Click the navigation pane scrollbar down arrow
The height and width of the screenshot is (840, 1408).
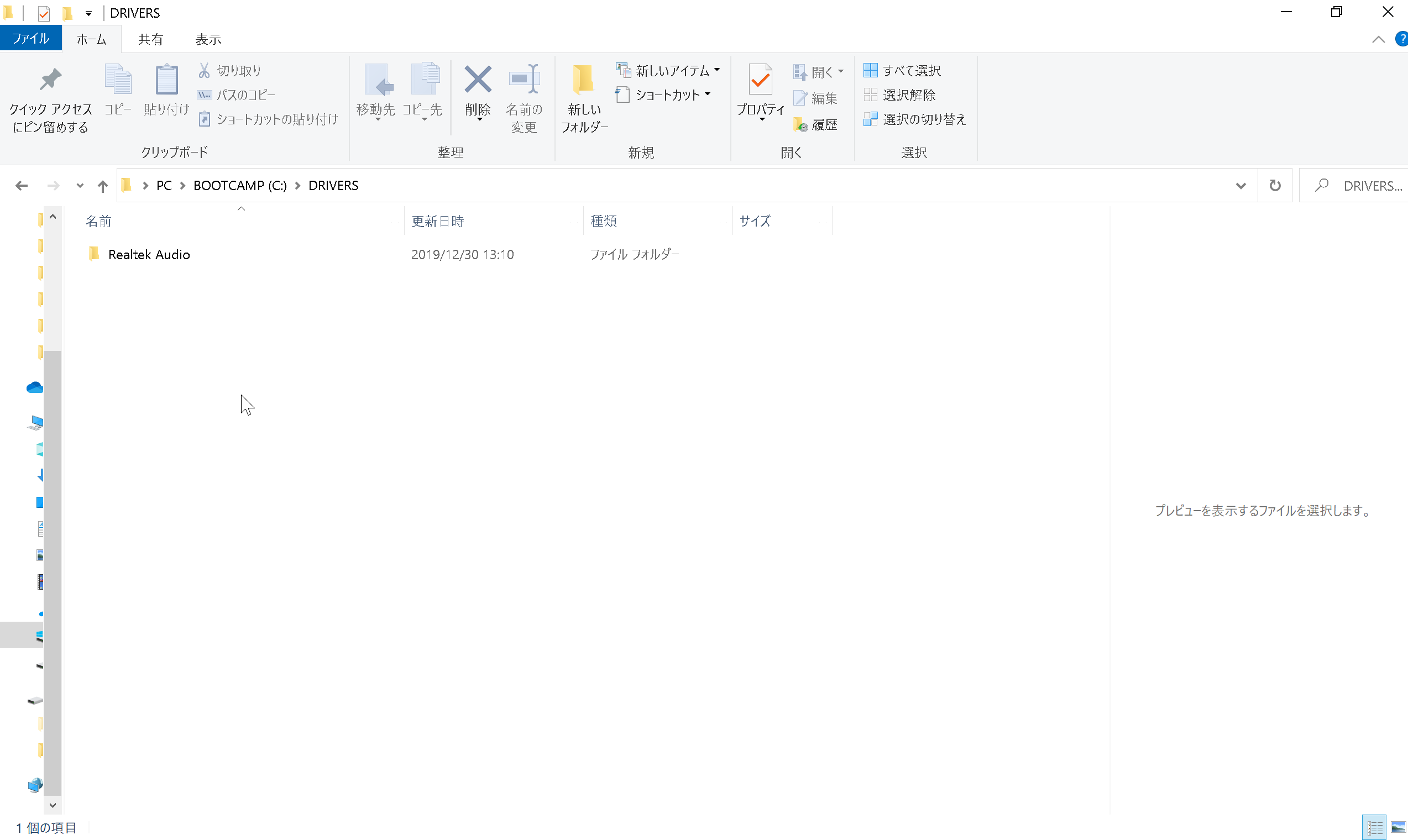click(53, 804)
